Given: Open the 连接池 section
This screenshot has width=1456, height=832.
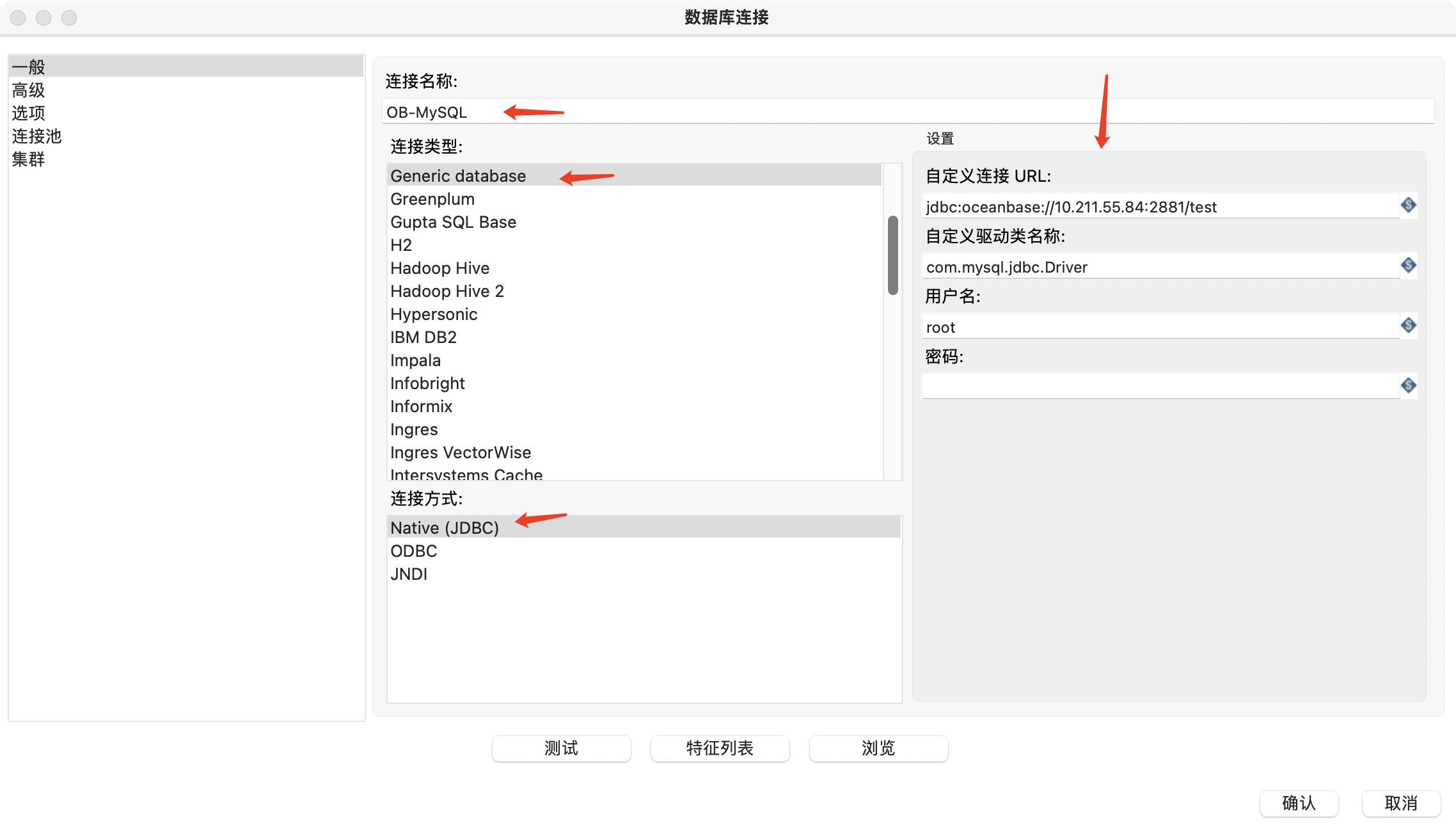Looking at the screenshot, I should (36, 136).
